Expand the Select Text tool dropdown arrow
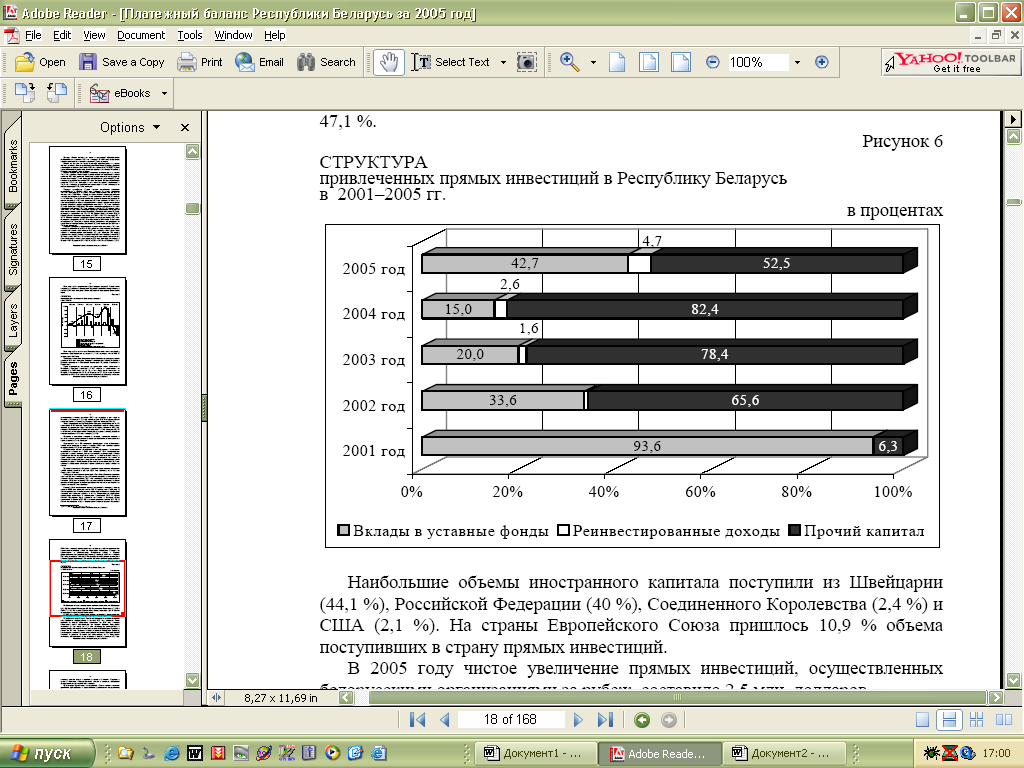Viewport: 1024px width, 768px height. [x=503, y=63]
